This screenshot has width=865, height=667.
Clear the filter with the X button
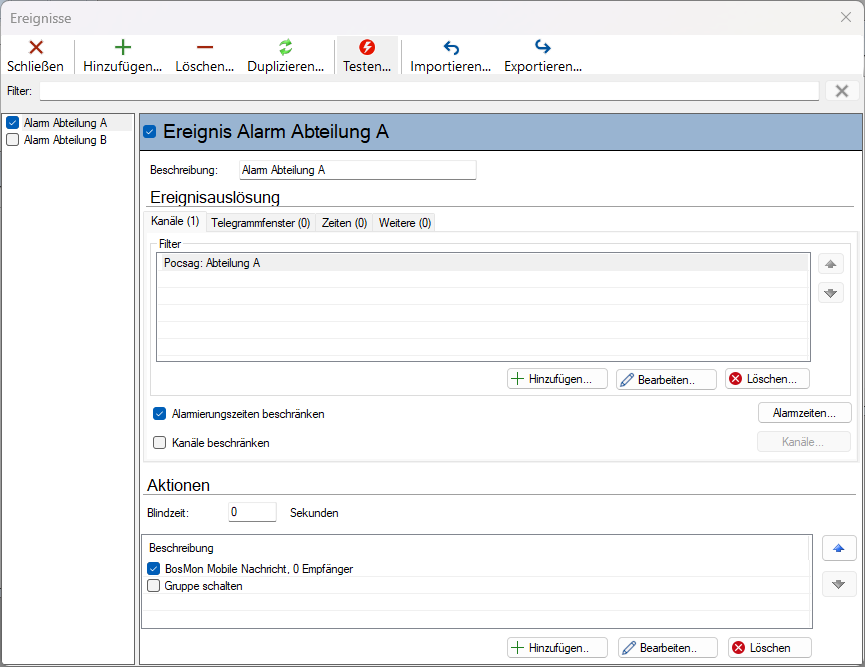(x=842, y=91)
